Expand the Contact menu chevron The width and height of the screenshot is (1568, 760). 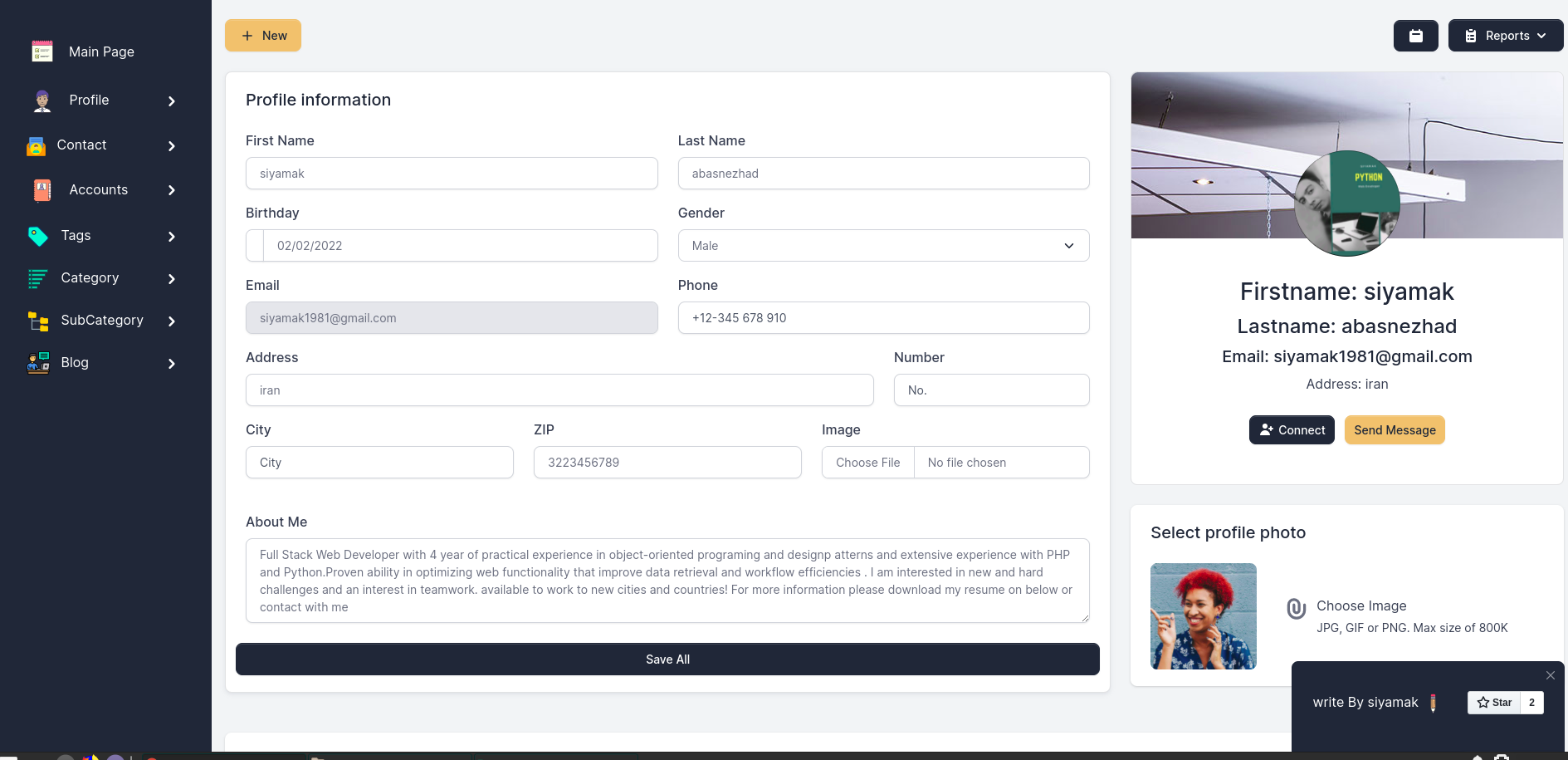click(x=172, y=146)
